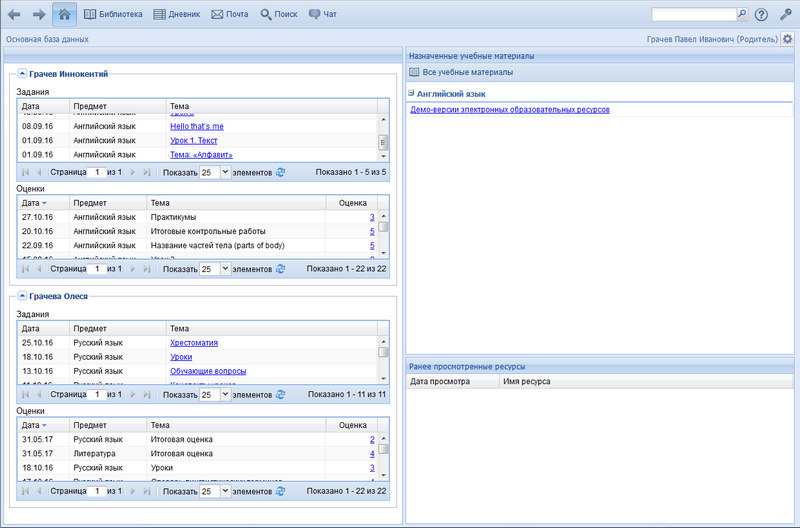Click the back arrow navigation icon

click(14, 15)
